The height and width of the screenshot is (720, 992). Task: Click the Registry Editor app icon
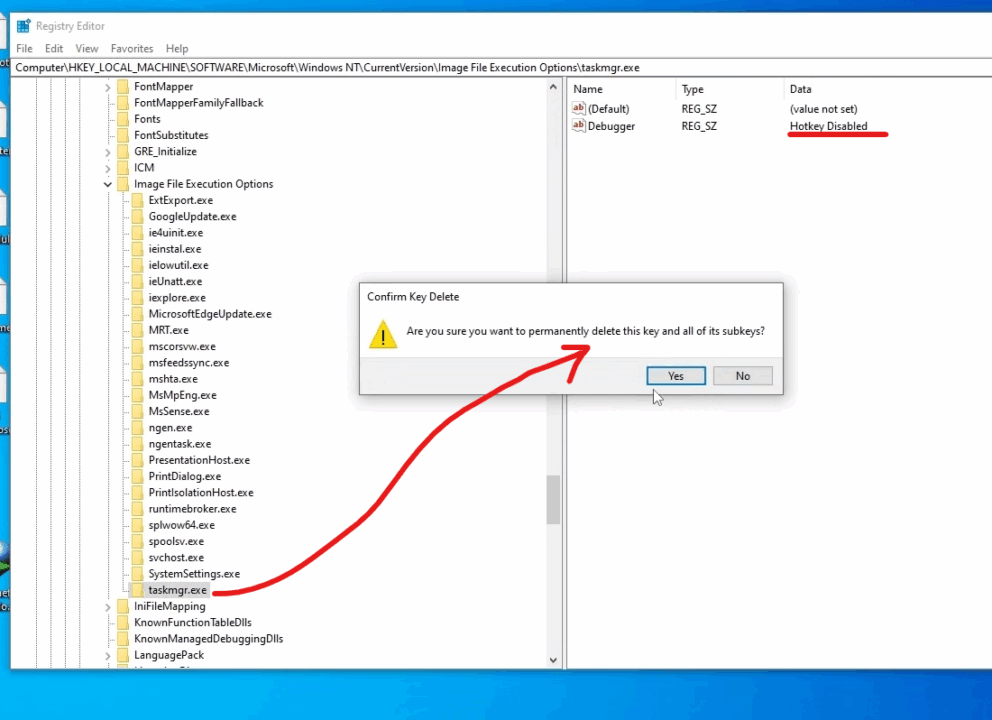[x=23, y=26]
